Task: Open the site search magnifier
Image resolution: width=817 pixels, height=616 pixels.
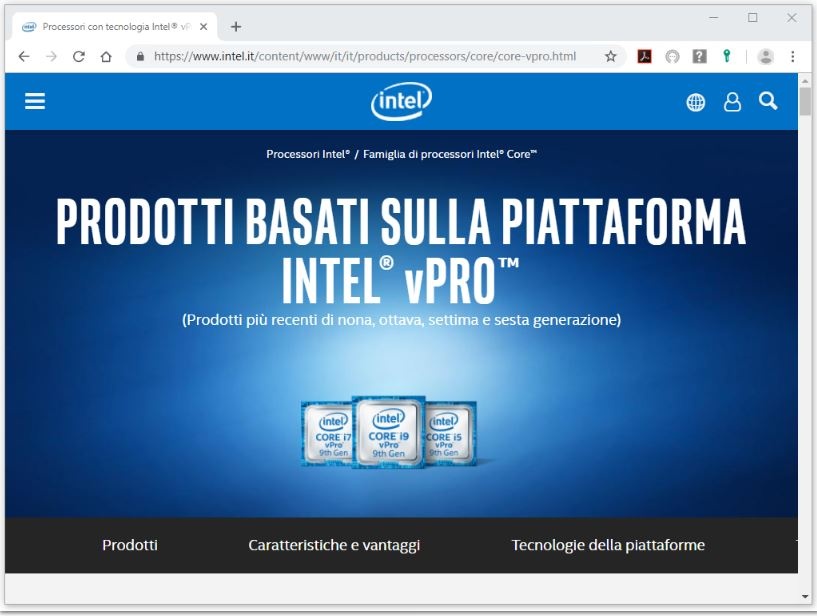Action: pyautogui.click(x=768, y=101)
